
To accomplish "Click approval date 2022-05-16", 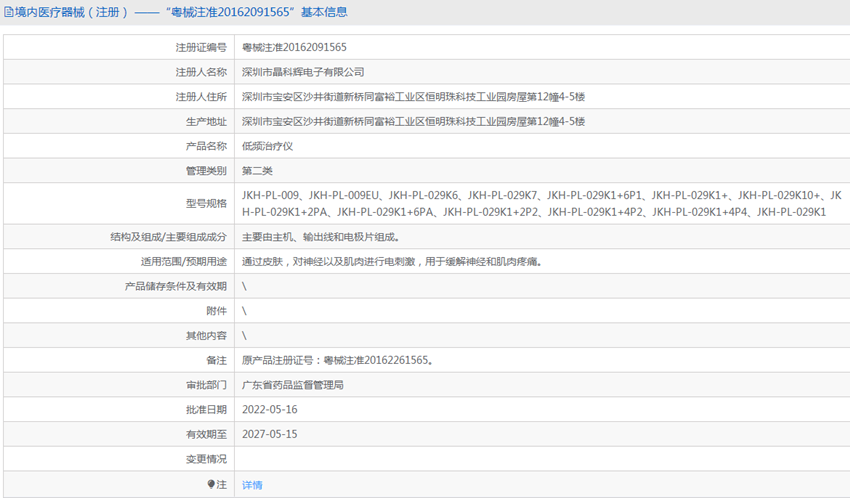I will 270,410.
